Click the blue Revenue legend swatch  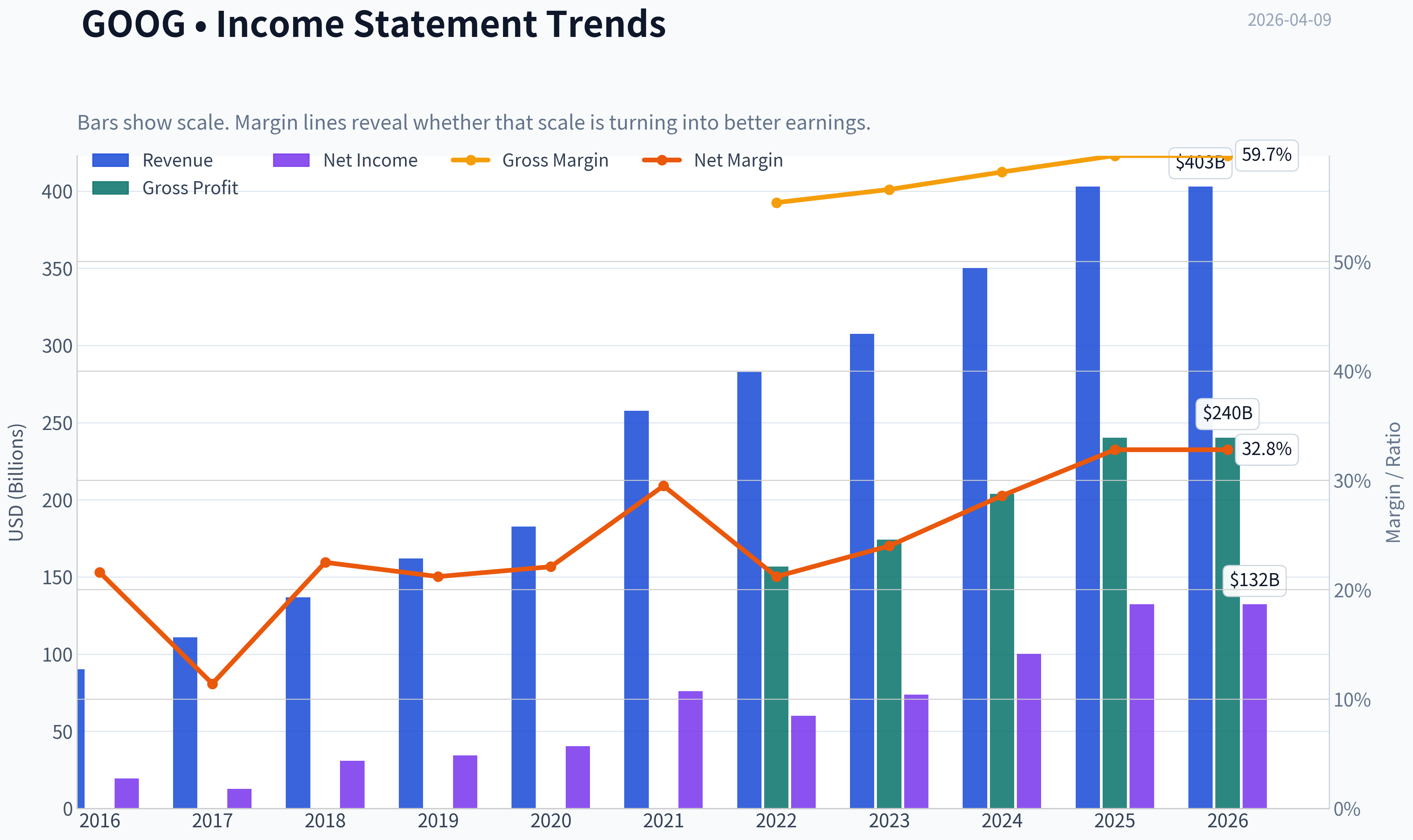(110, 160)
